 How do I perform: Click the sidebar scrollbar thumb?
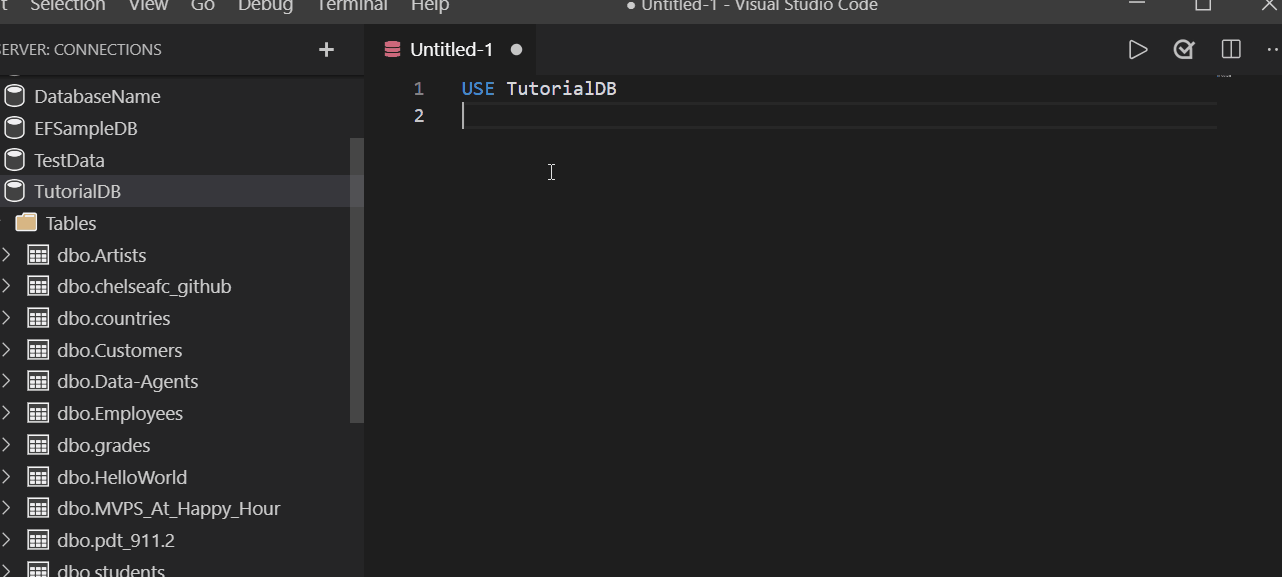357,280
